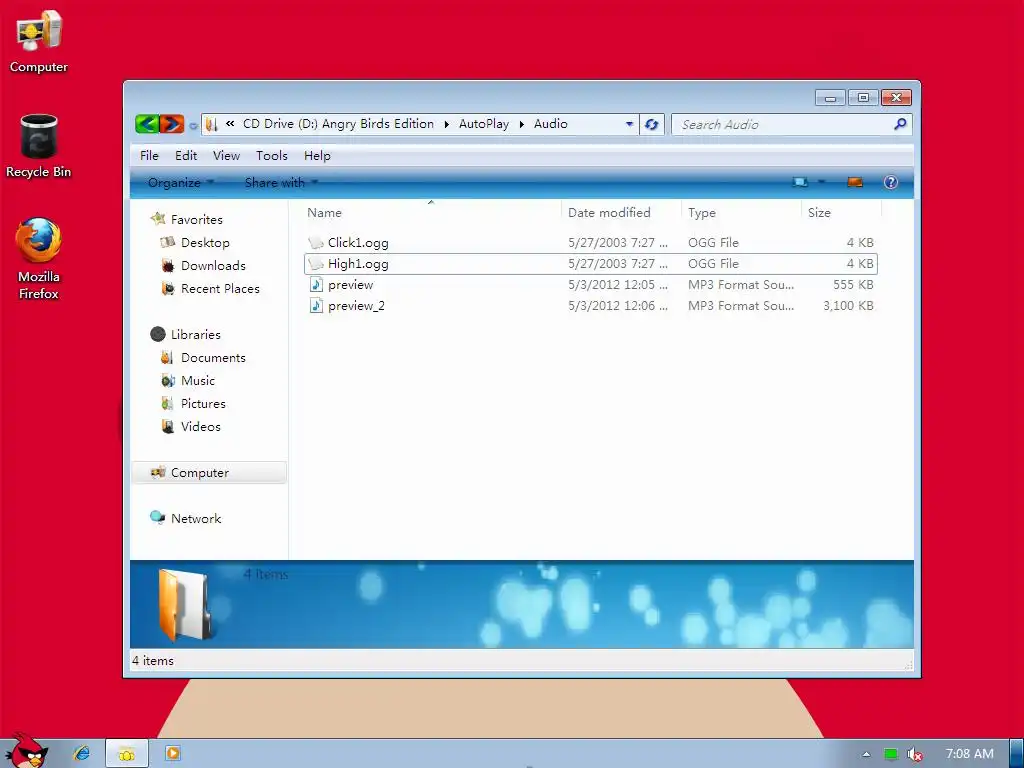The image size is (1024, 768).
Task: Show hidden tray icons arrow
Action: point(866,754)
